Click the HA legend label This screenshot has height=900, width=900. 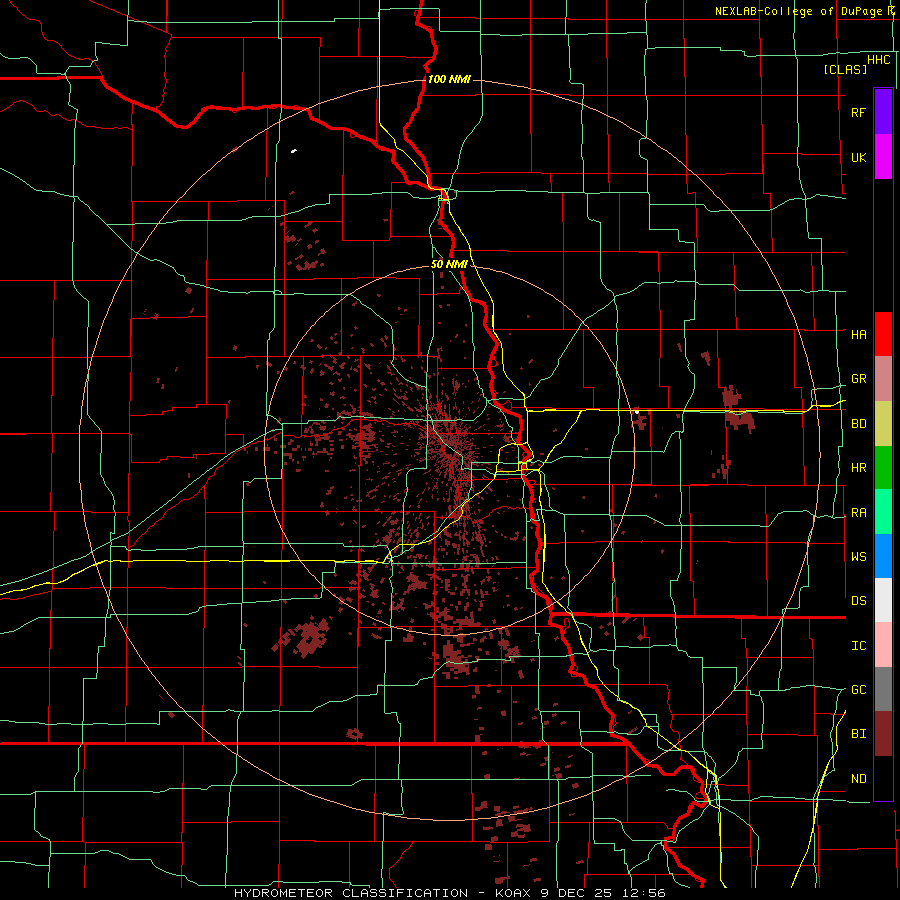click(858, 335)
